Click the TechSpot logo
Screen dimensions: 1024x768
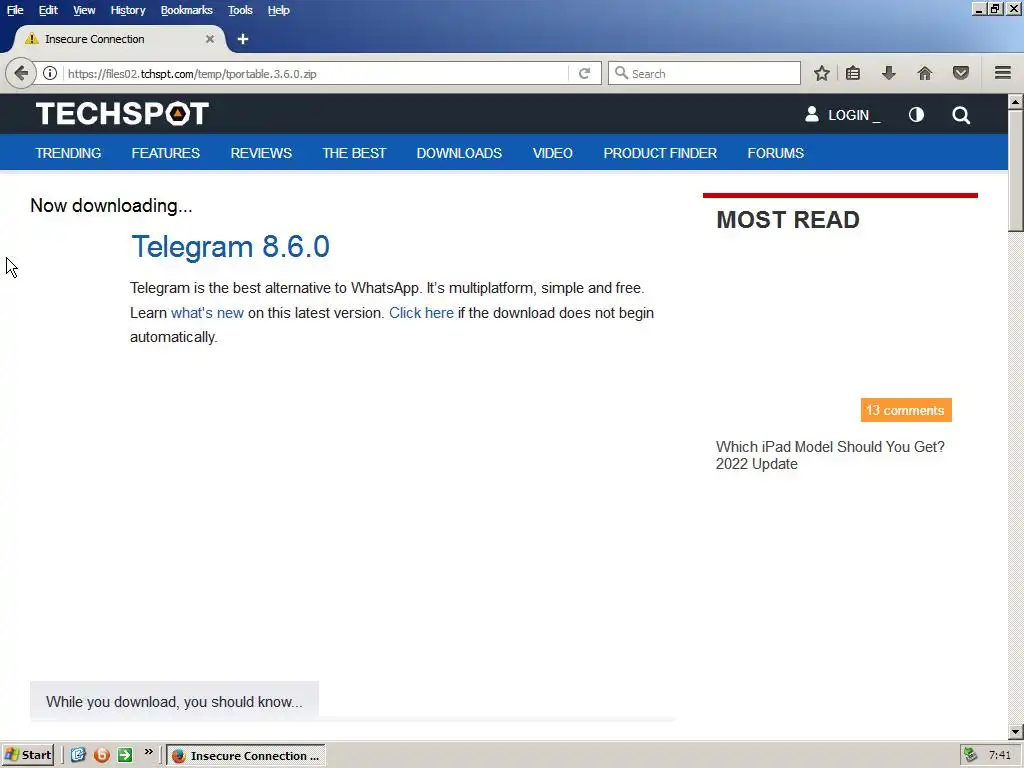[122, 114]
